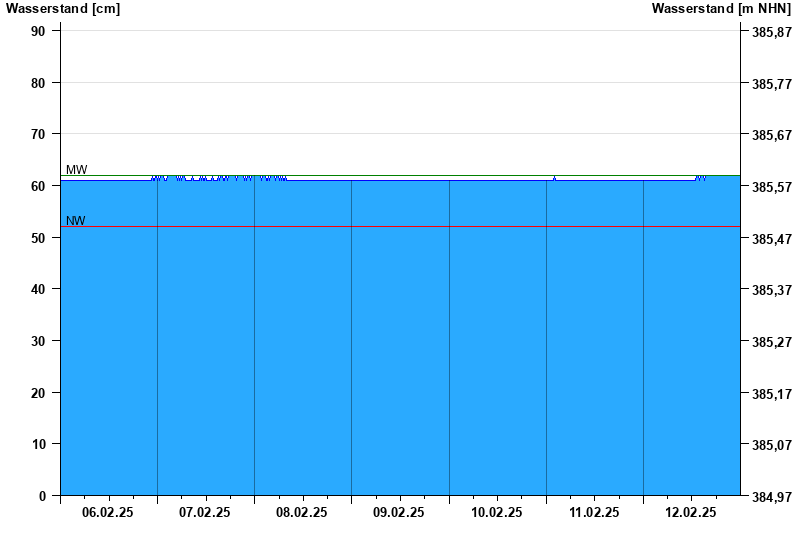Click the 06.02.25 date label
This screenshot has height=550, width=800.
pyautogui.click(x=108, y=513)
